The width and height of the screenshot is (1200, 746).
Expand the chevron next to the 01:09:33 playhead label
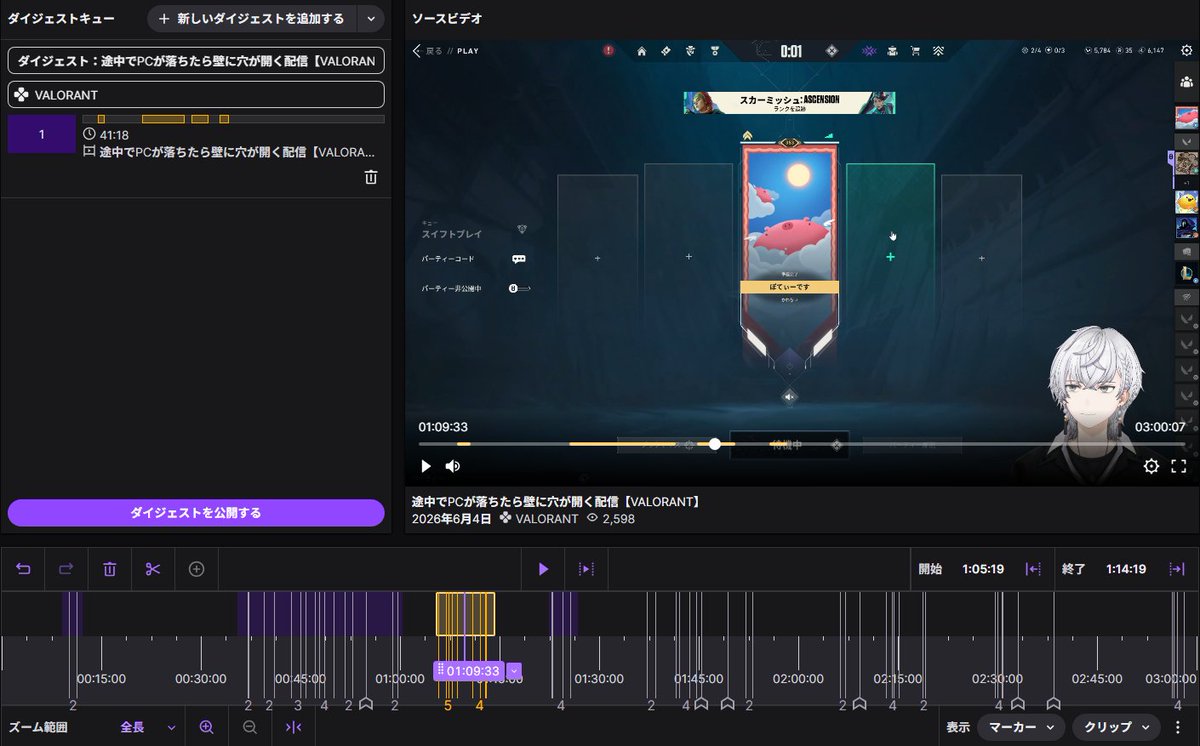coord(514,670)
